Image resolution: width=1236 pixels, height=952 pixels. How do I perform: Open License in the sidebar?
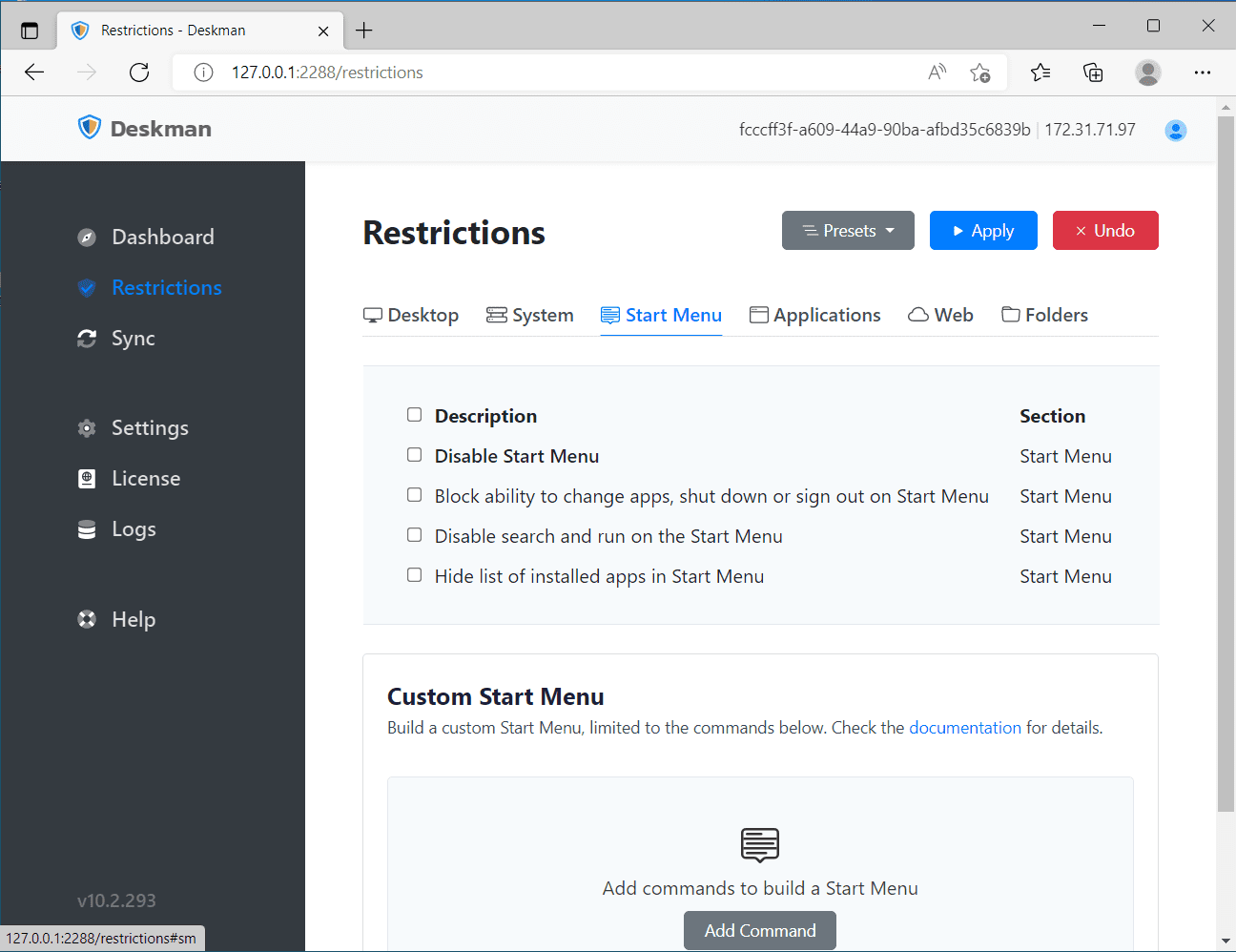(x=146, y=479)
